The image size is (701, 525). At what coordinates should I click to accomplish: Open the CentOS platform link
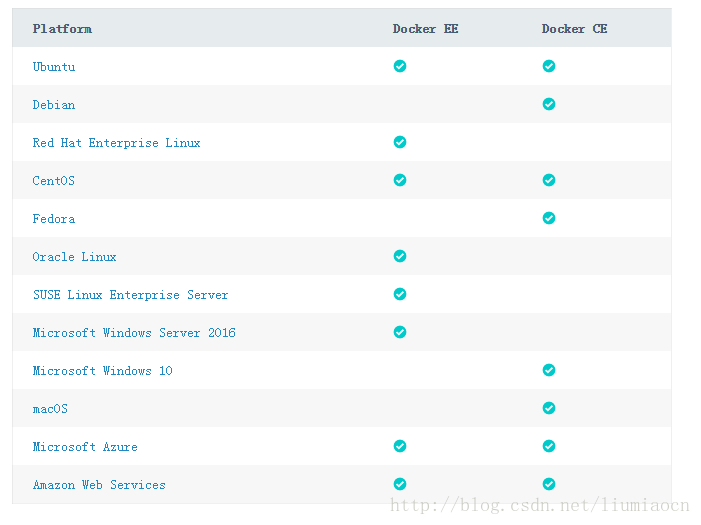(53, 181)
